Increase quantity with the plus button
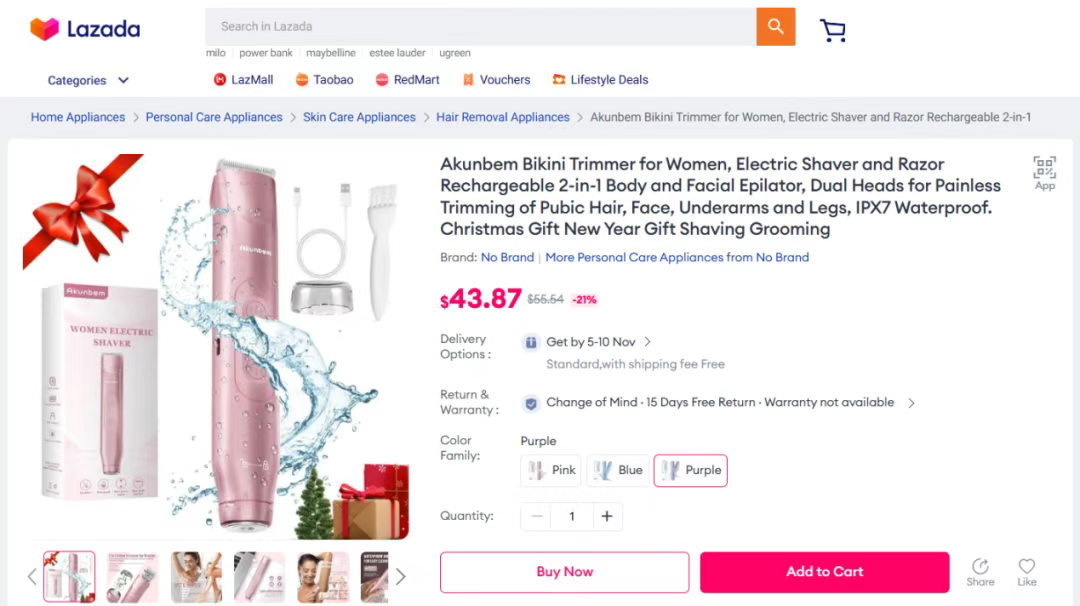This screenshot has width=1080, height=606. (x=607, y=516)
